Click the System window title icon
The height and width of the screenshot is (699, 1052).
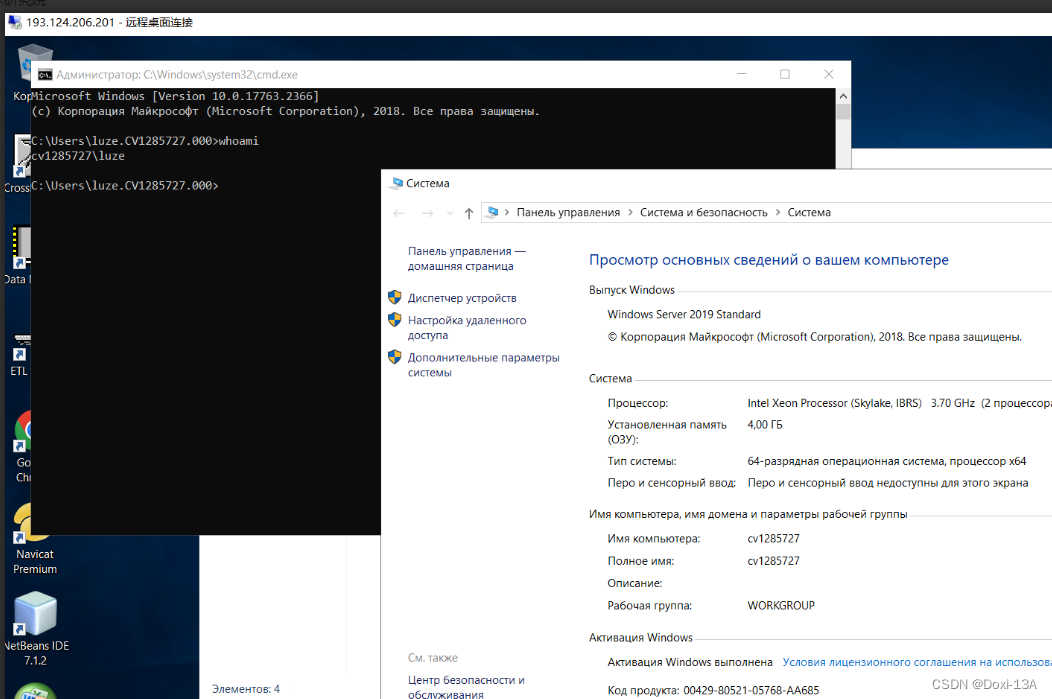pyautogui.click(x=397, y=183)
